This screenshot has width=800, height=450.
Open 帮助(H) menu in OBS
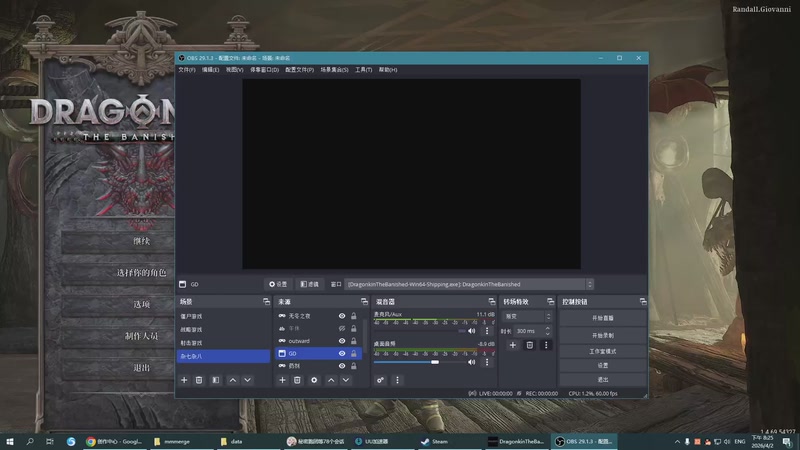click(x=388, y=70)
